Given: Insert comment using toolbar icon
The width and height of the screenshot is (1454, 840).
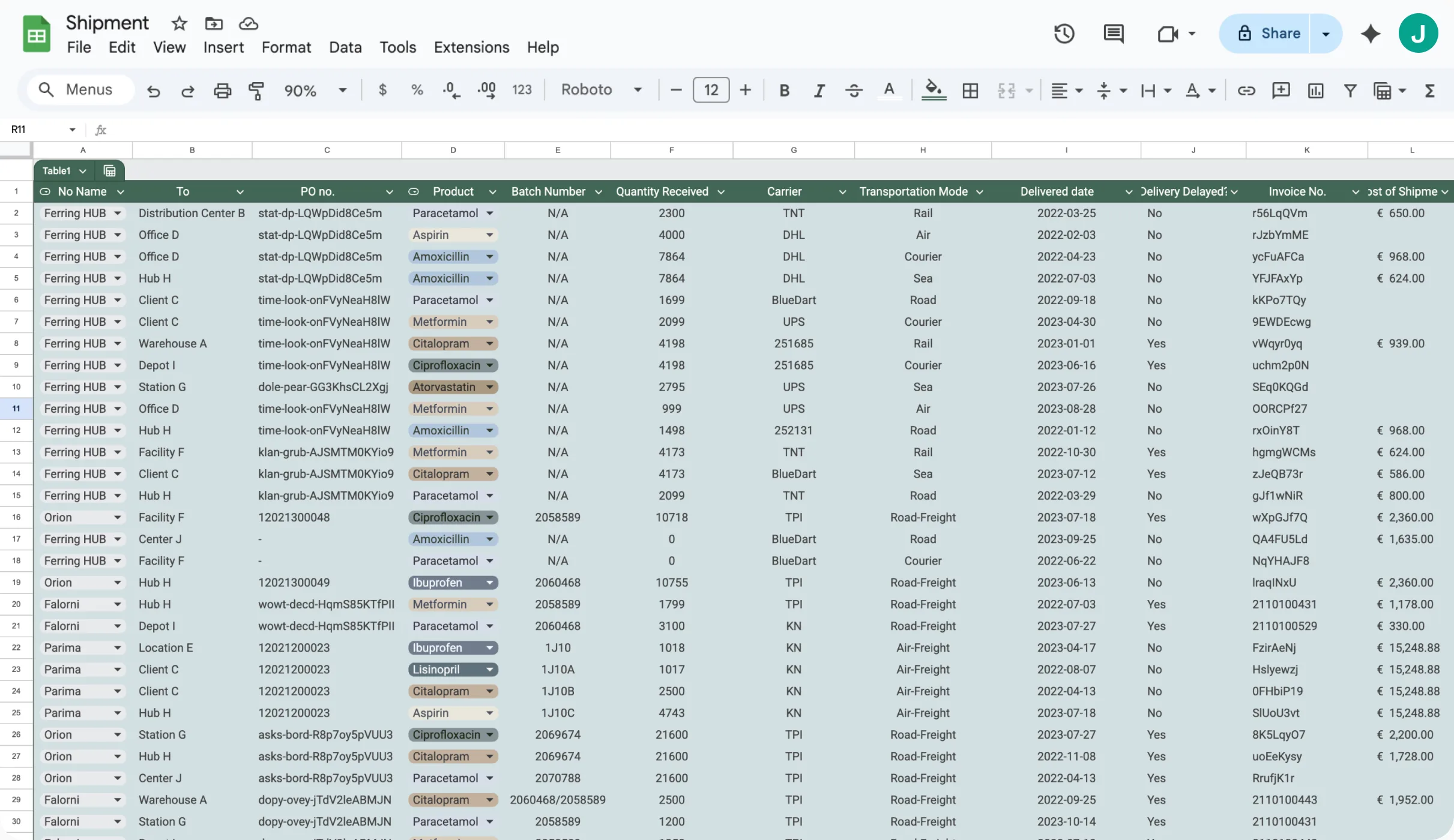Looking at the screenshot, I should click(1281, 91).
